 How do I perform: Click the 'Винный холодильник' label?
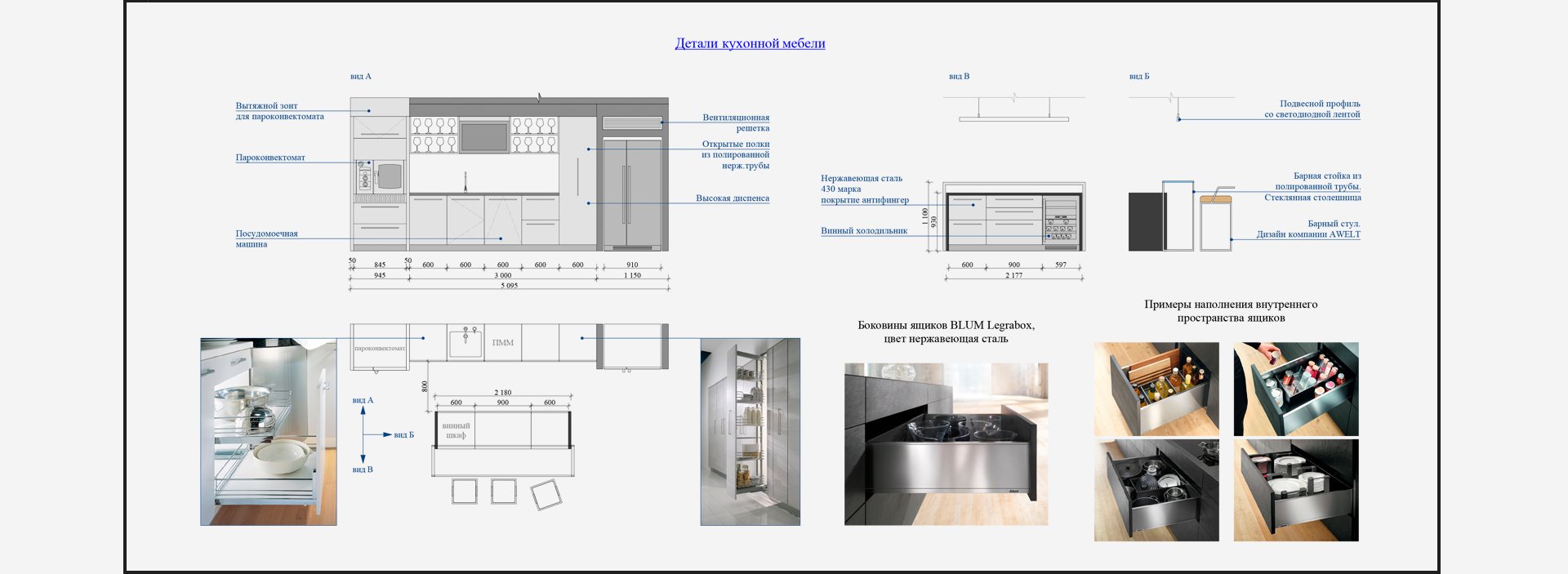pos(863,231)
